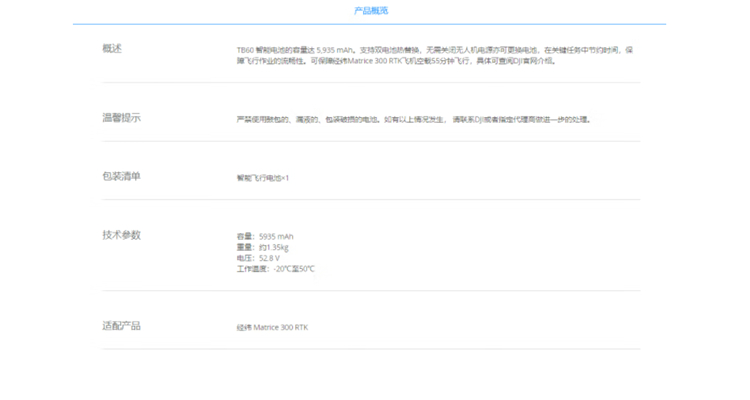This screenshot has height=400, width=750.
Task: Click the 包装清单 section heading
Action: (121, 176)
